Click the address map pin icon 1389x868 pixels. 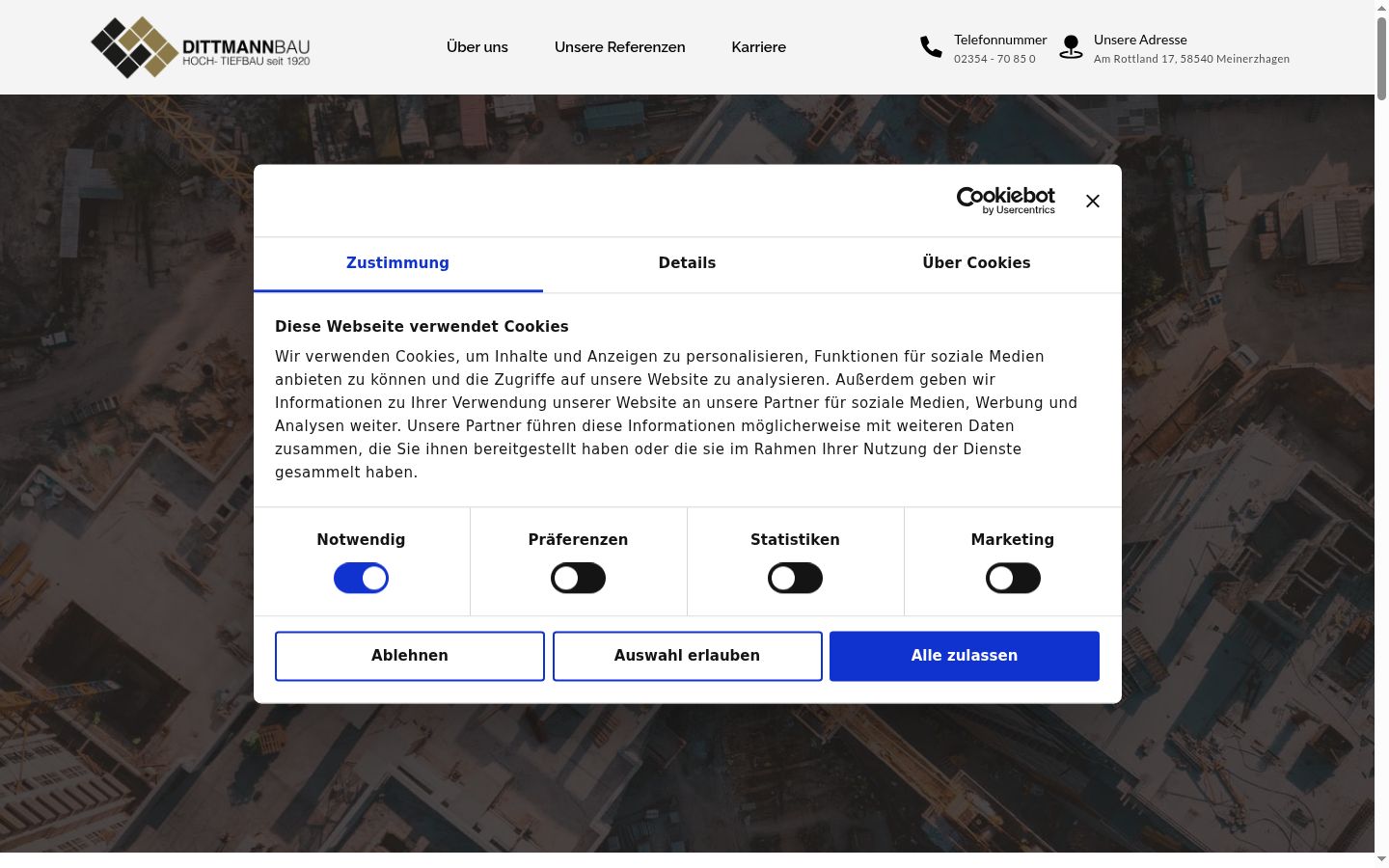[1071, 47]
